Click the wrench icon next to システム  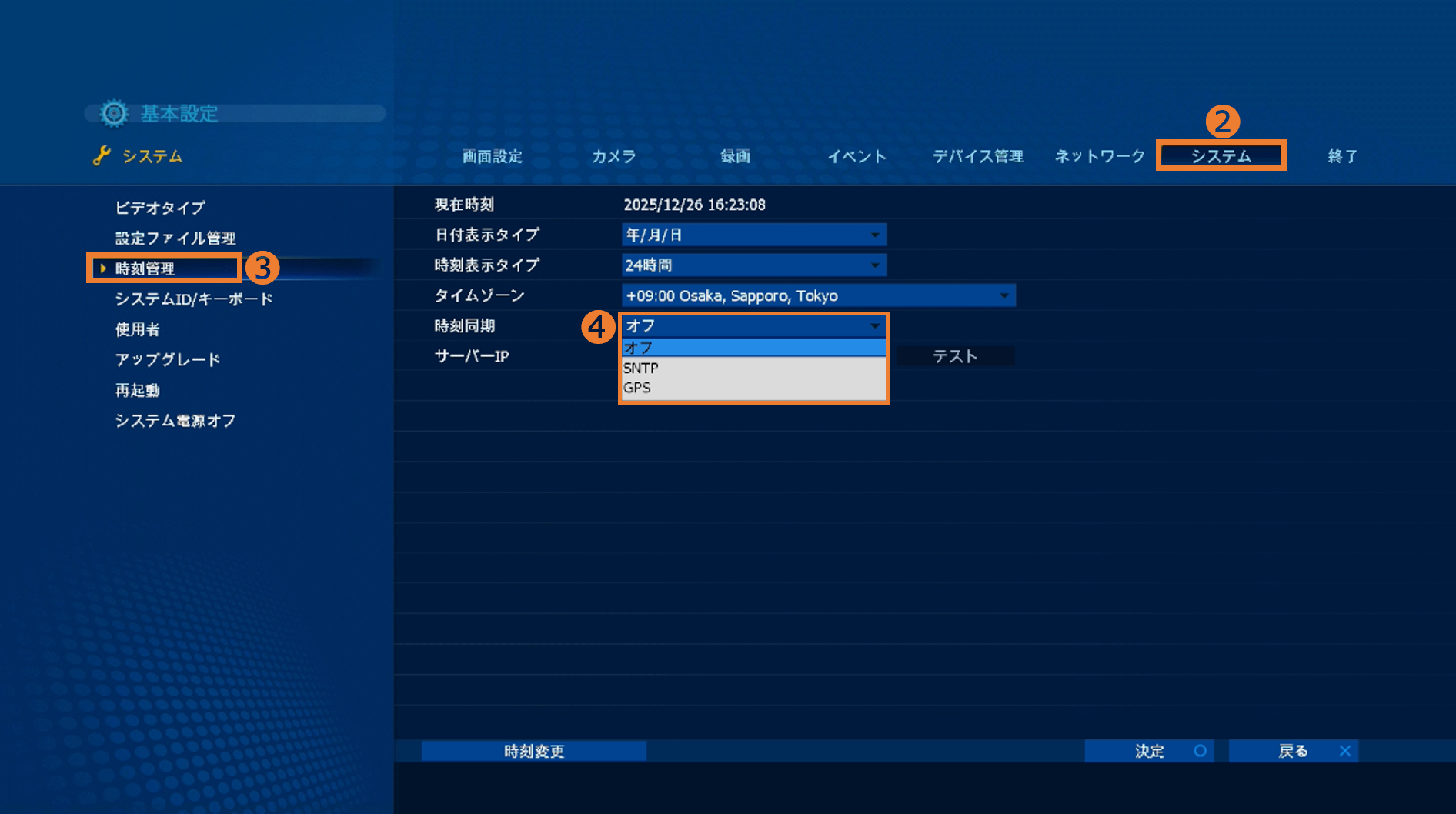tap(102, 156)
